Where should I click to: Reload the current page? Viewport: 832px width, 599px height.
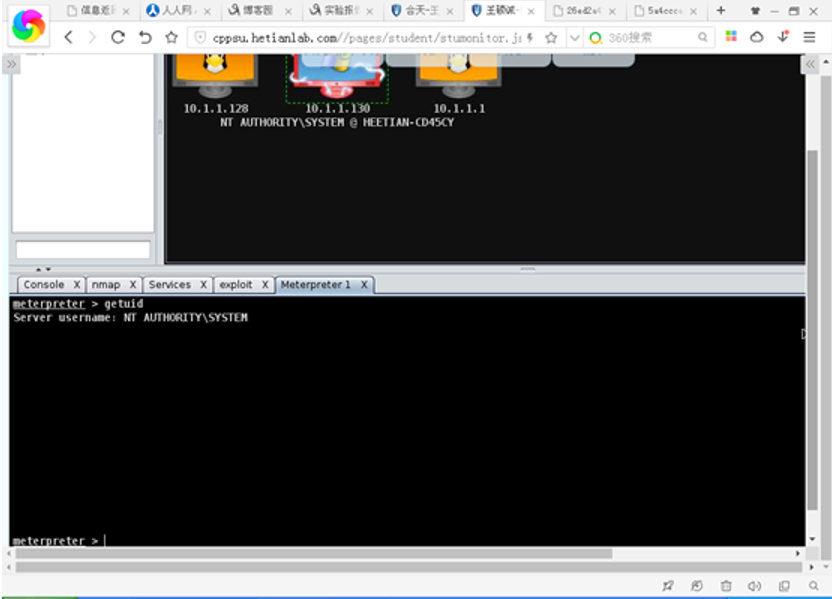pos(118,37)
